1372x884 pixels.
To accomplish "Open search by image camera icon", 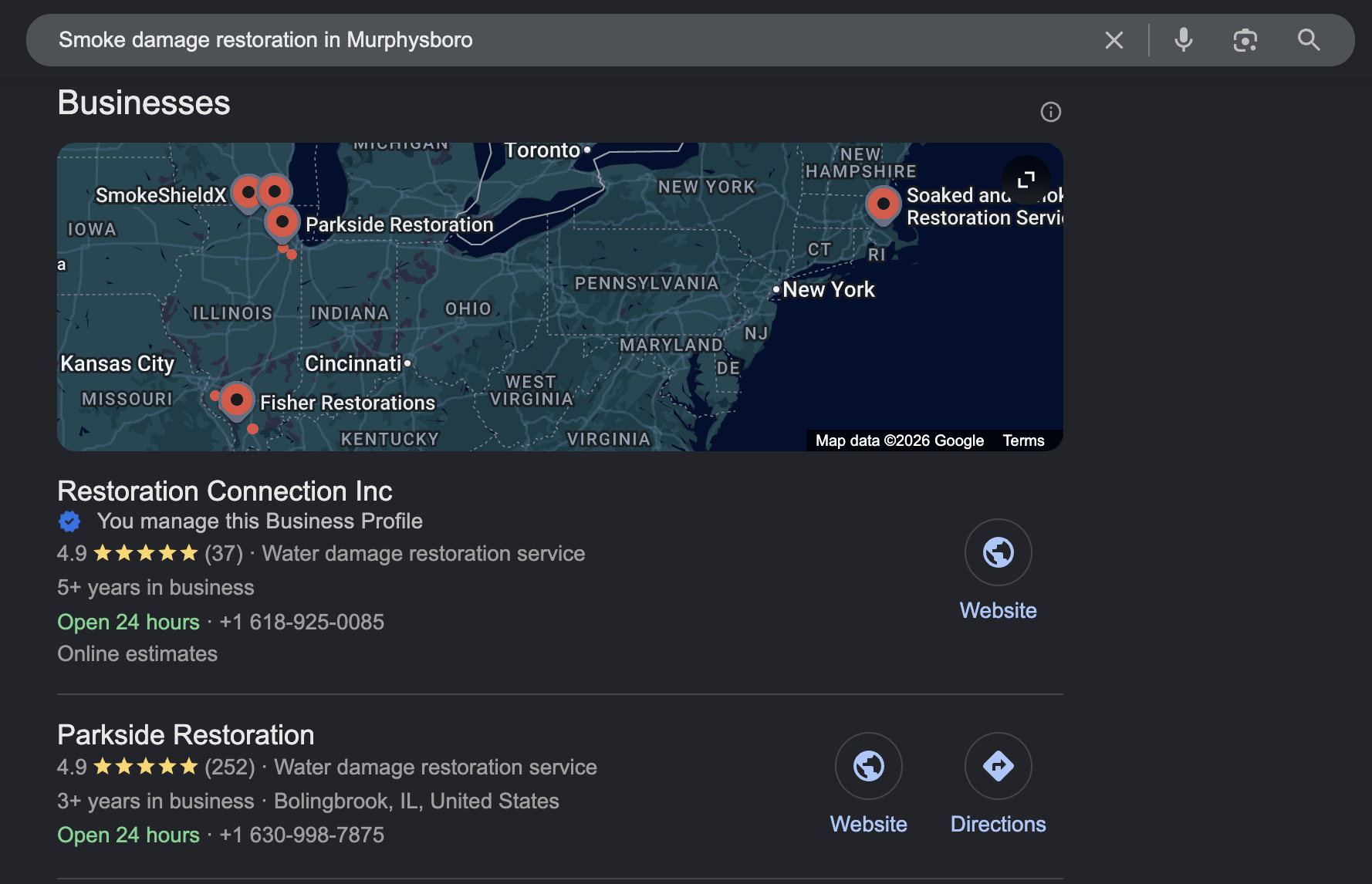I will (1245, 40).
